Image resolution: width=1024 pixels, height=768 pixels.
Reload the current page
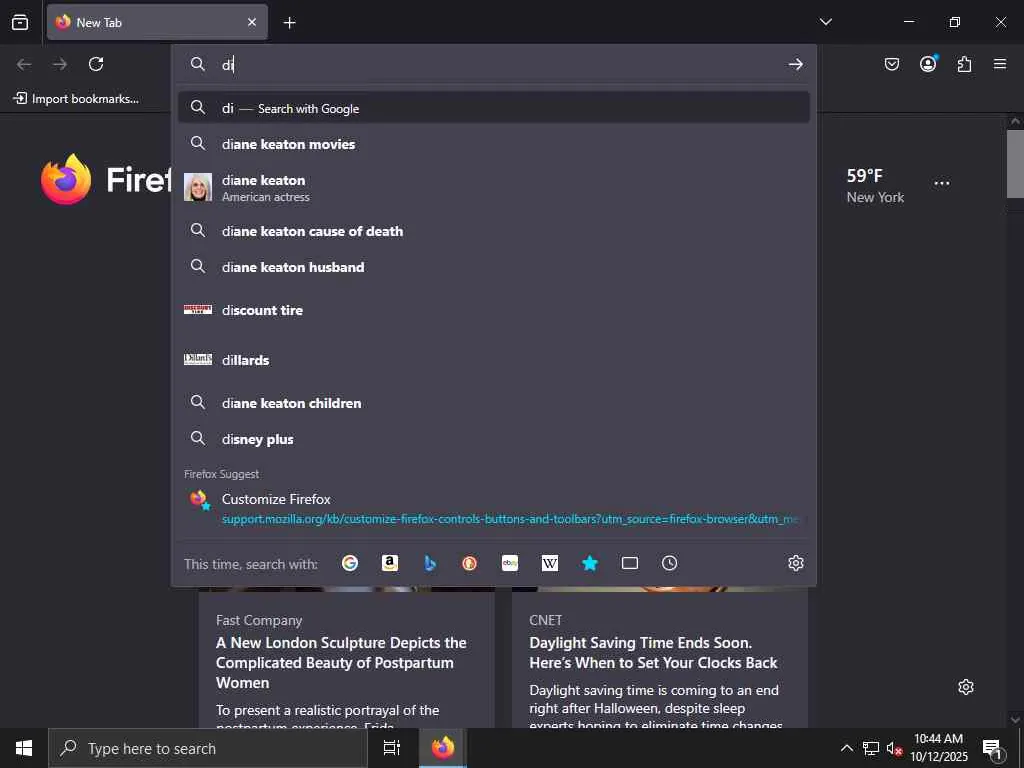tap(96, 64)
